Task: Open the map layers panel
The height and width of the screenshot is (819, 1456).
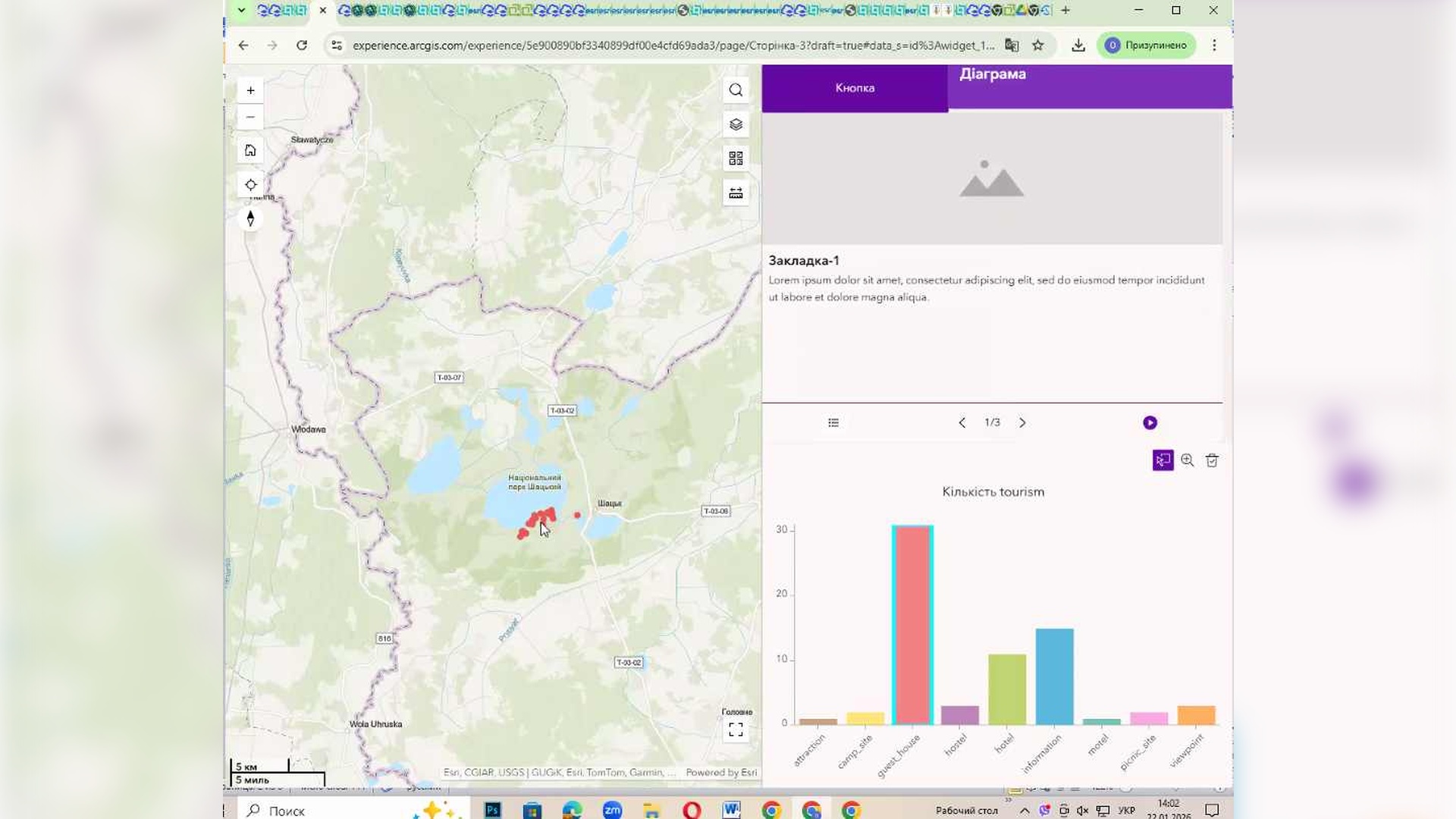Action: coord(736,124)
